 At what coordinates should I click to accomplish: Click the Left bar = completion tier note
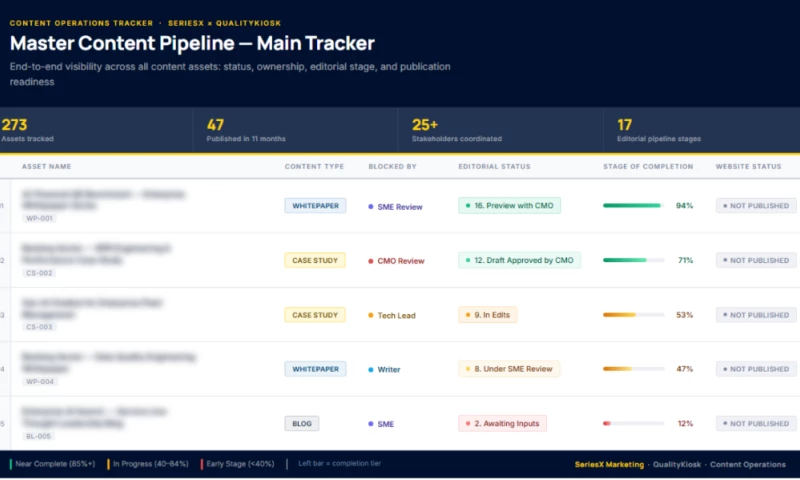339,464
